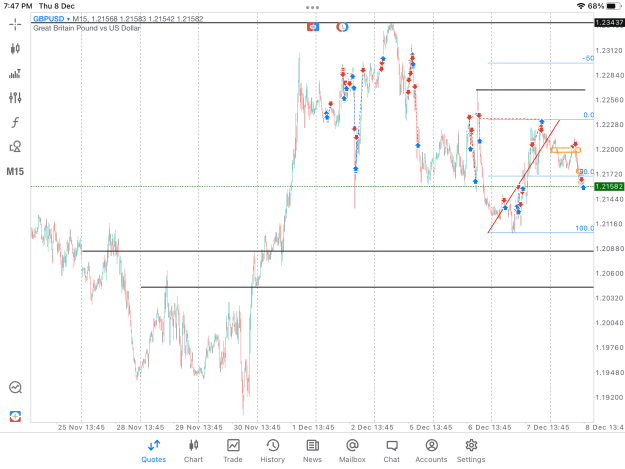Tap the 1.19200 price axis label
625x469 pixels.
tap(609, 397)
